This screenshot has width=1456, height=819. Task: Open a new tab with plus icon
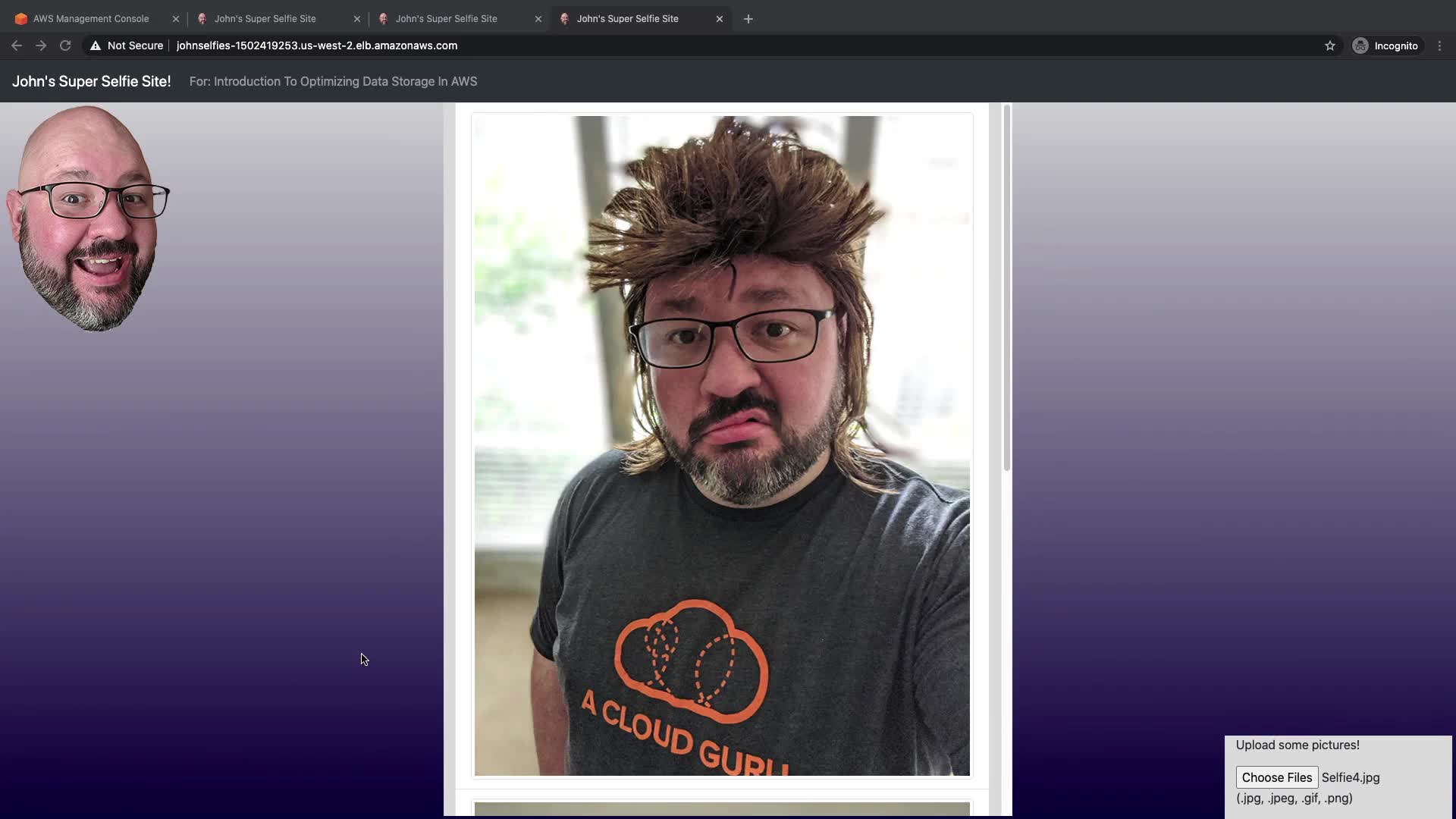(748, 19)
